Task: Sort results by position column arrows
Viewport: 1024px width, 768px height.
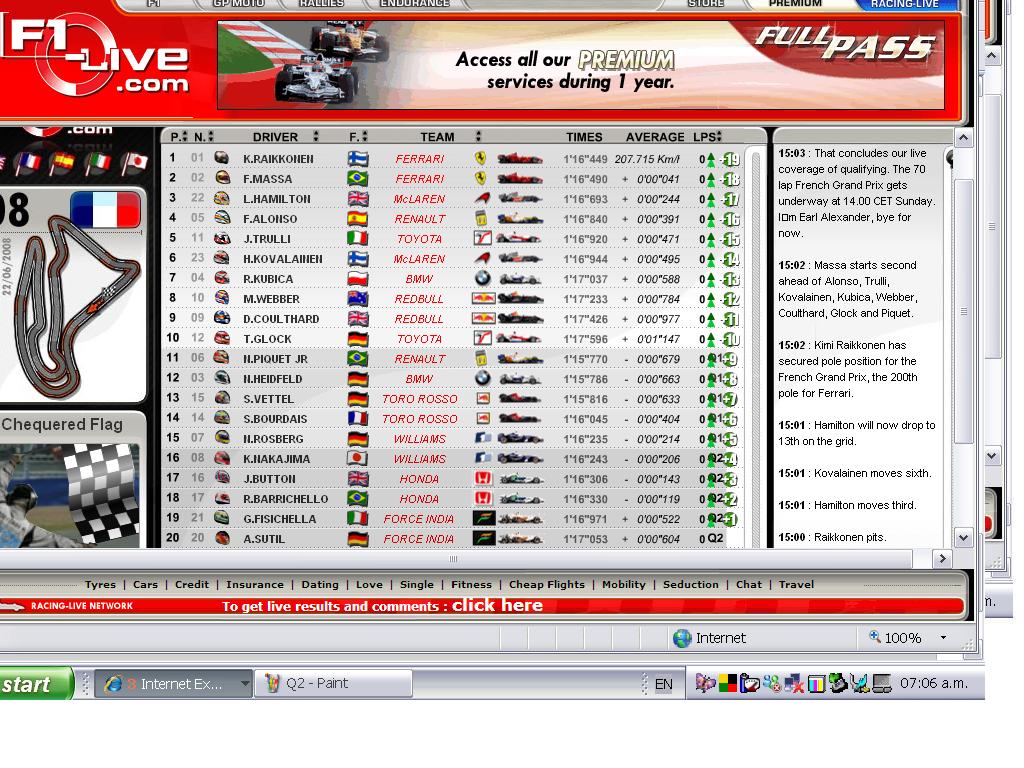Action: click(x=184, y=137)
